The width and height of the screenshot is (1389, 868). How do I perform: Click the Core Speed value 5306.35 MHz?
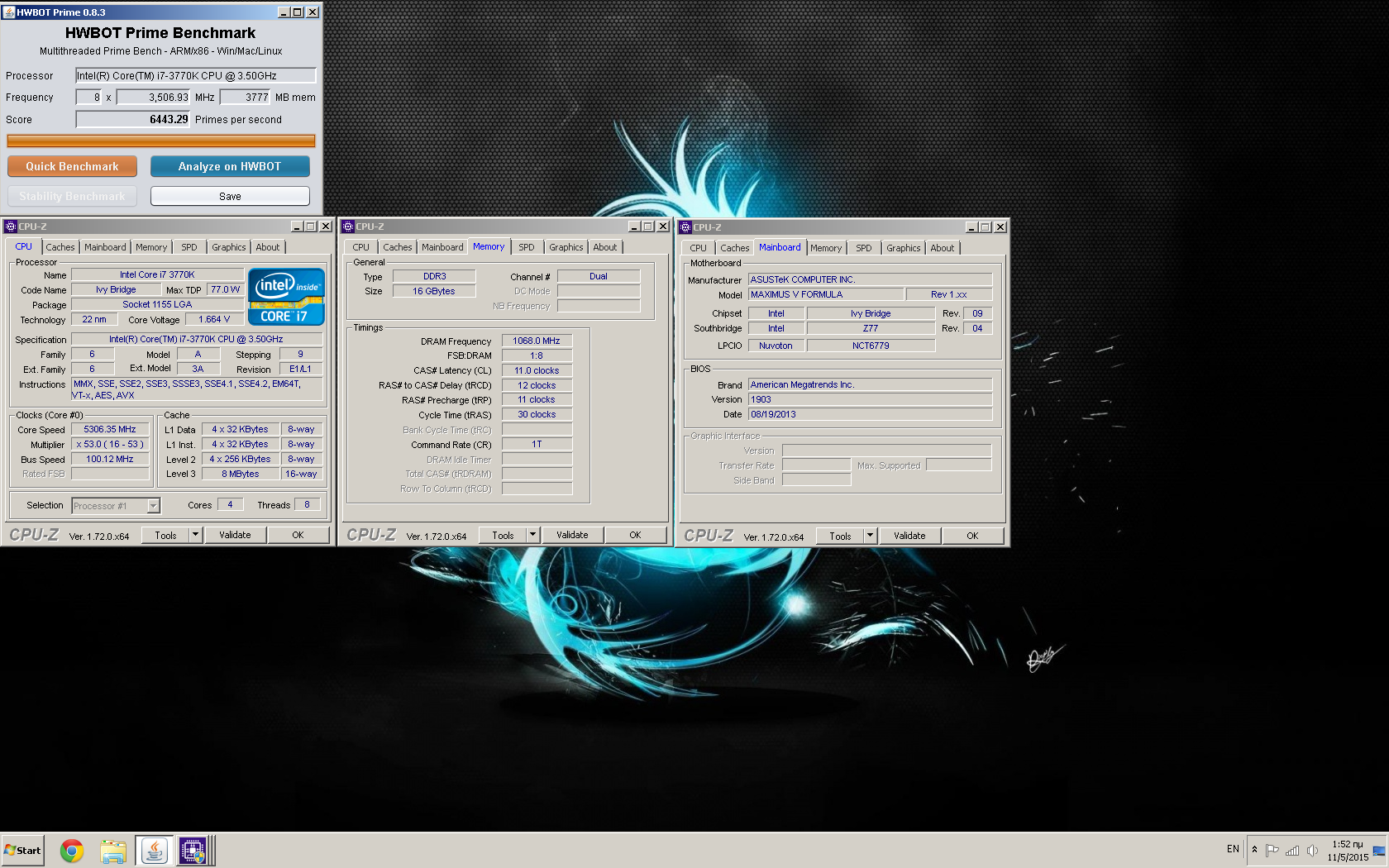coord(110,429)
